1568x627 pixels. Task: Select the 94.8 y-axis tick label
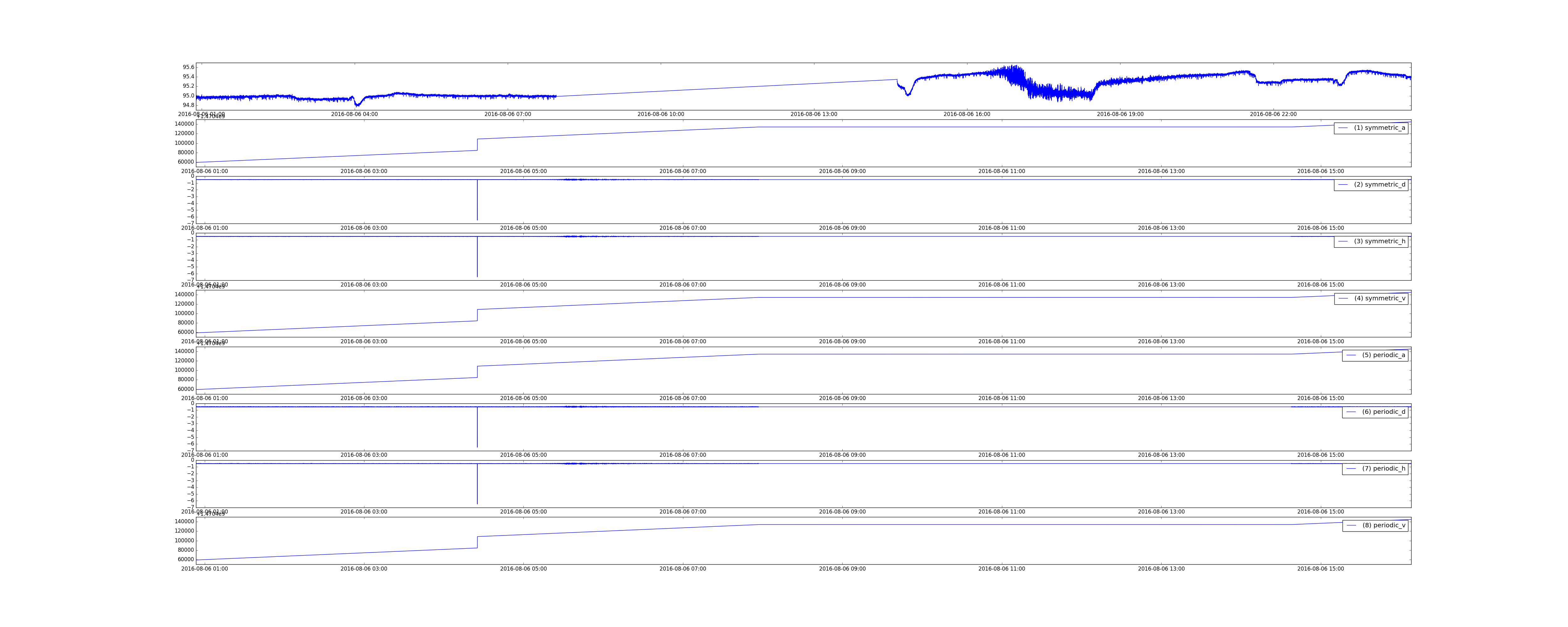pyautogui.click(x=188, y=105)
